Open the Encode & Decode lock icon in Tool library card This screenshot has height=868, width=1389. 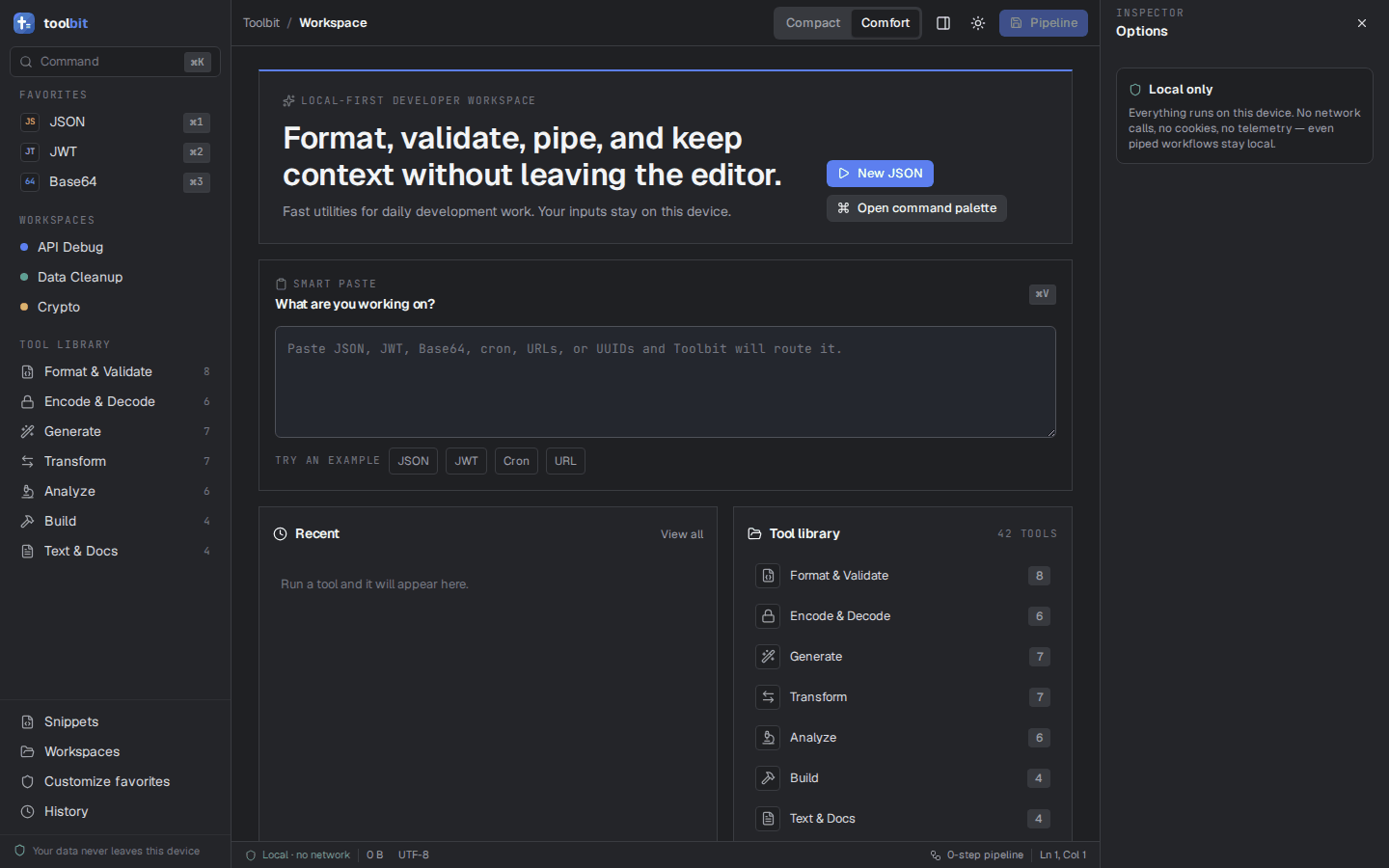(768, 616)
